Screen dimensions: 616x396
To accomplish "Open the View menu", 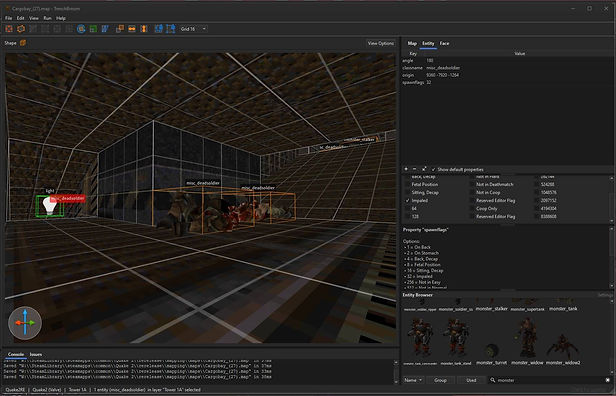I will click(34, 18).
